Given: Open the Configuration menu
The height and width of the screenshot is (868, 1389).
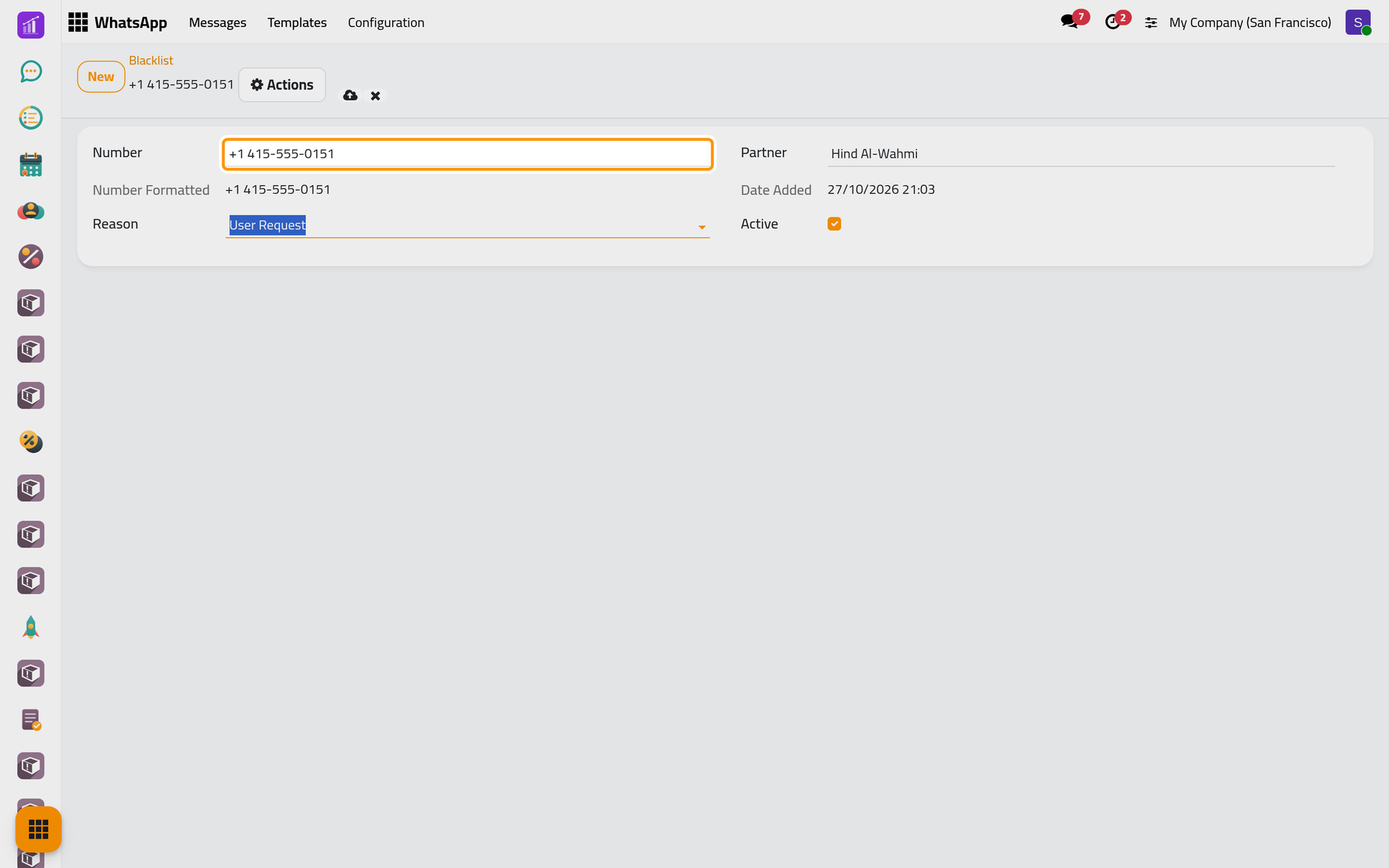Looking at the screenshot, I should pyautogui.click(x=386, y=22).
